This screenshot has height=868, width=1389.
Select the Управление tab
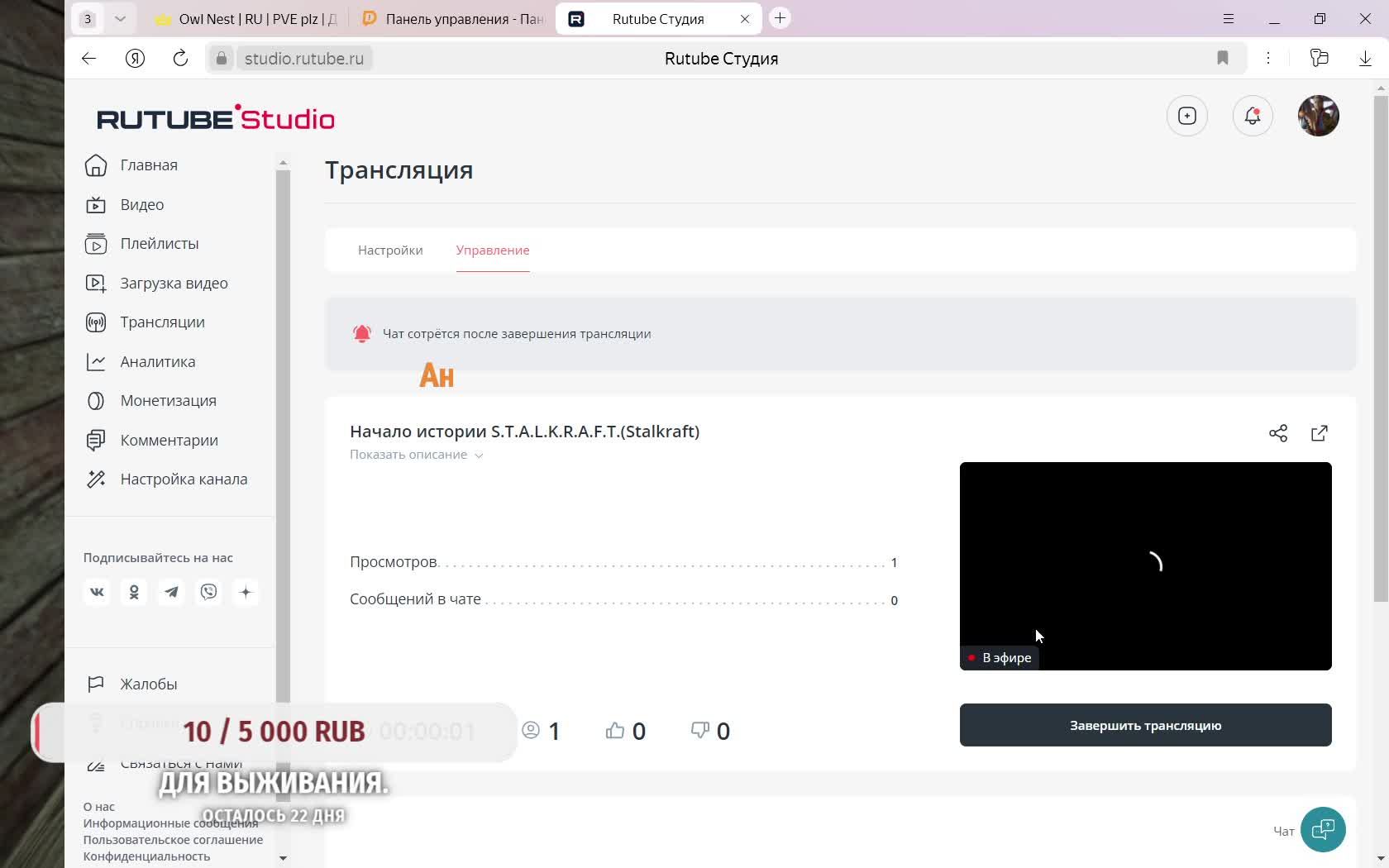click(493, 250)
